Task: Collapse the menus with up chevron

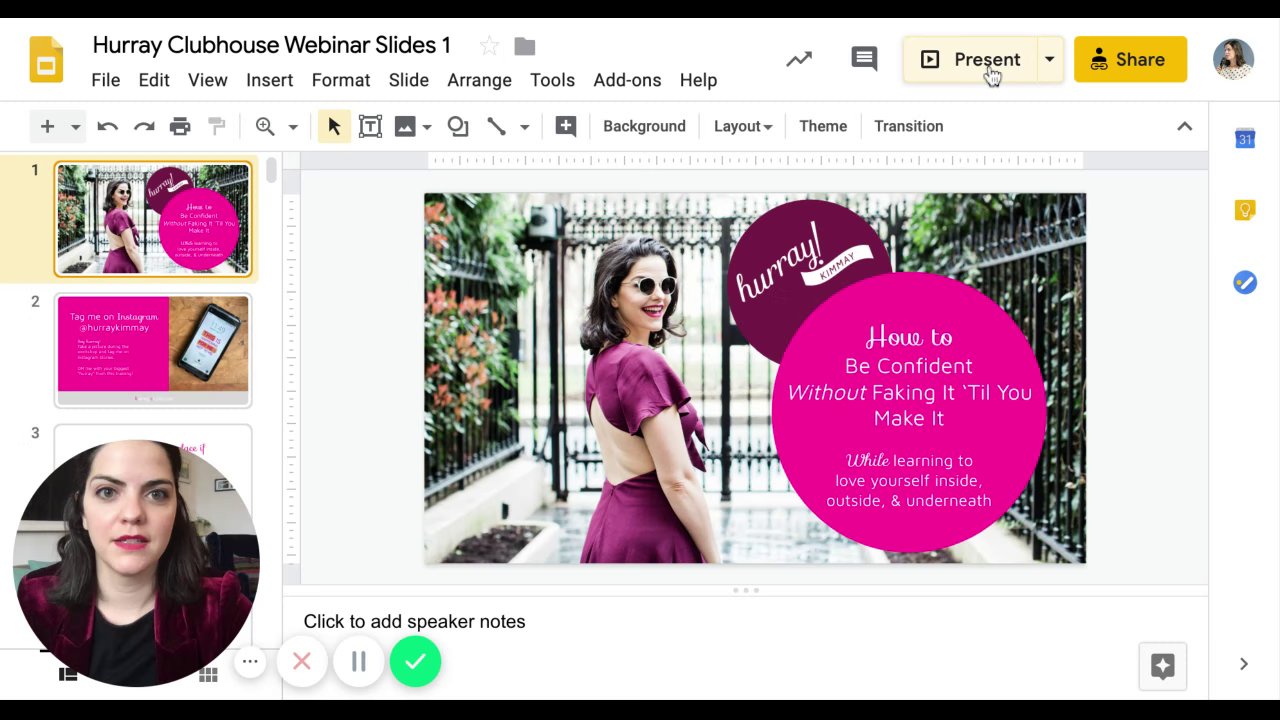Action: [1184, 126]
